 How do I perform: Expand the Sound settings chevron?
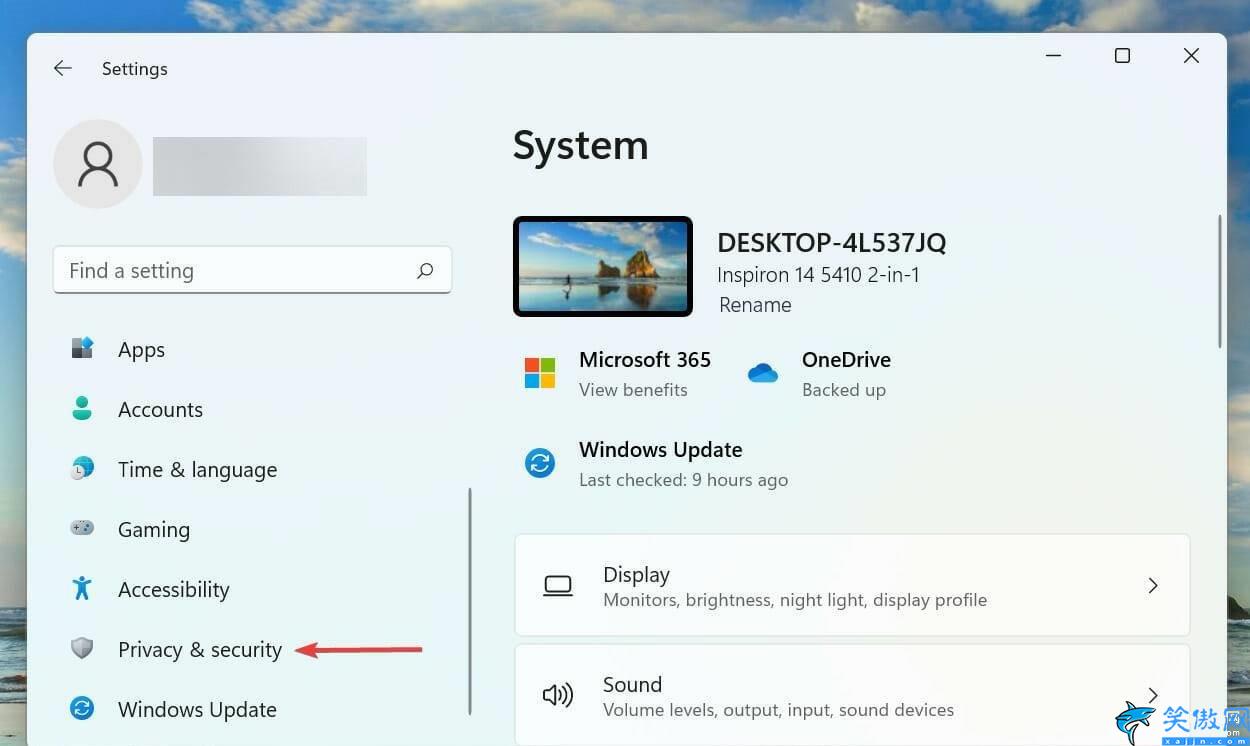[1153, 695]
